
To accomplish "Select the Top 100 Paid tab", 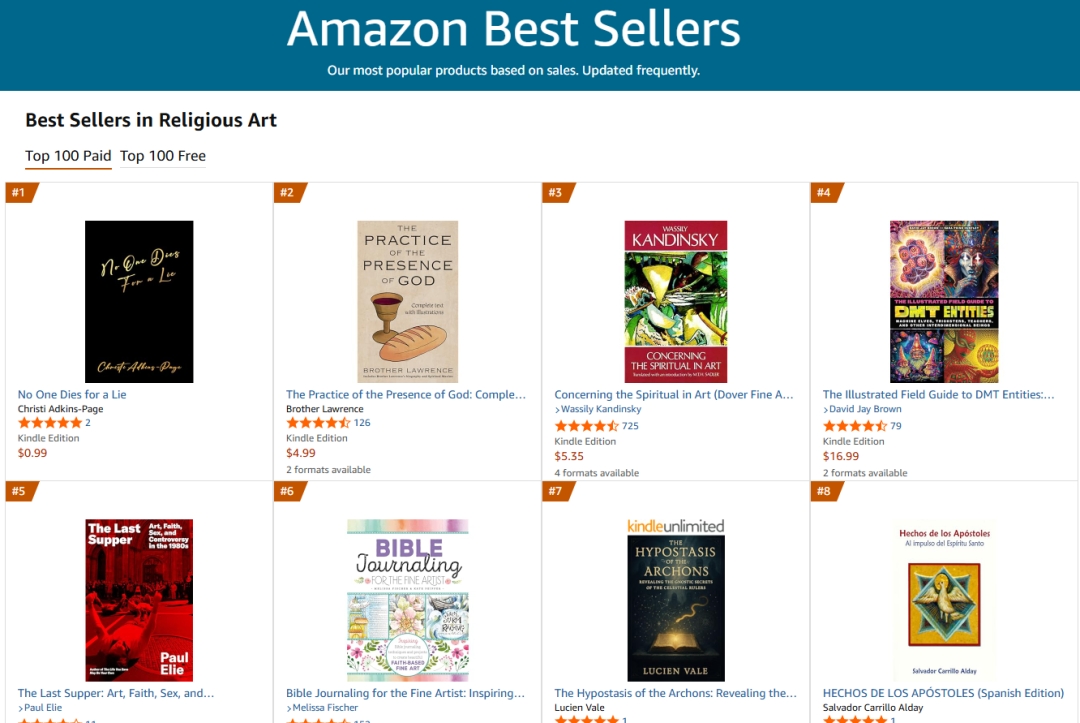I will coord(68,156).
